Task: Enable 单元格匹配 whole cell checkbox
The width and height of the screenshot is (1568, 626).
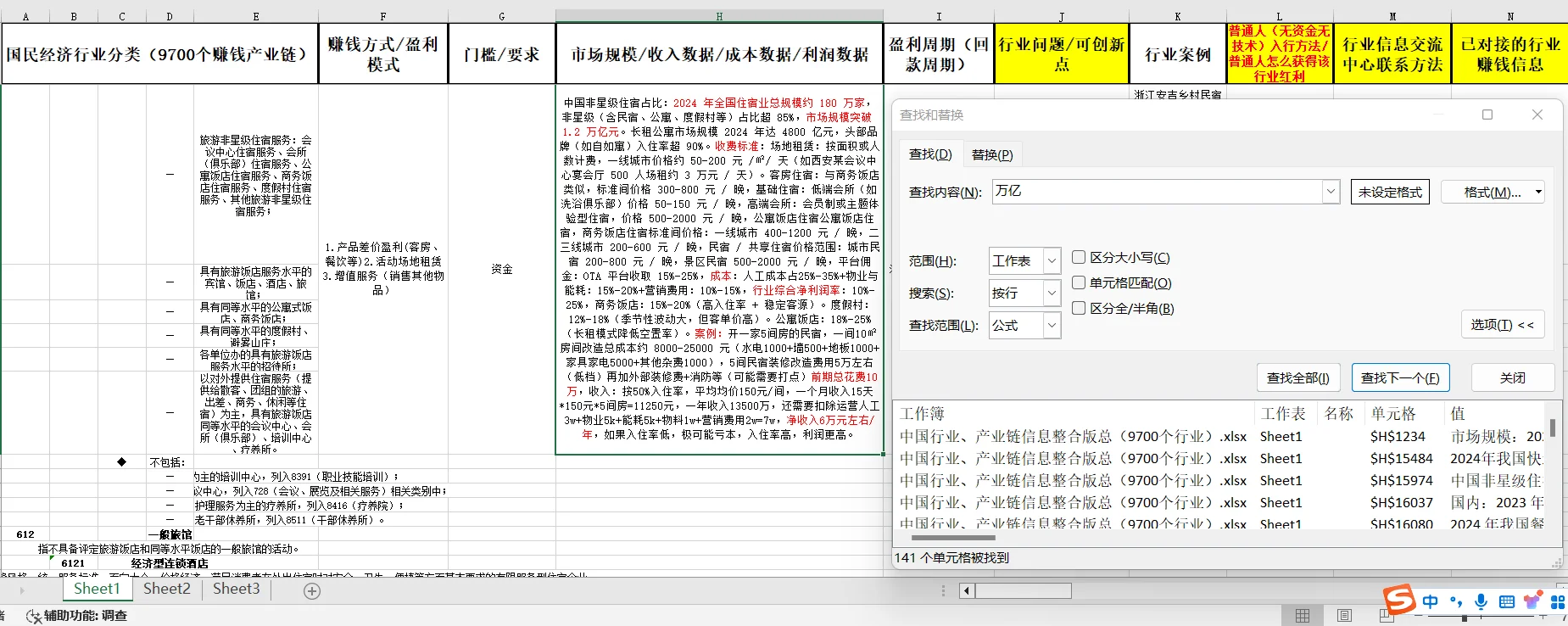Action: (x=1079, y=282)
